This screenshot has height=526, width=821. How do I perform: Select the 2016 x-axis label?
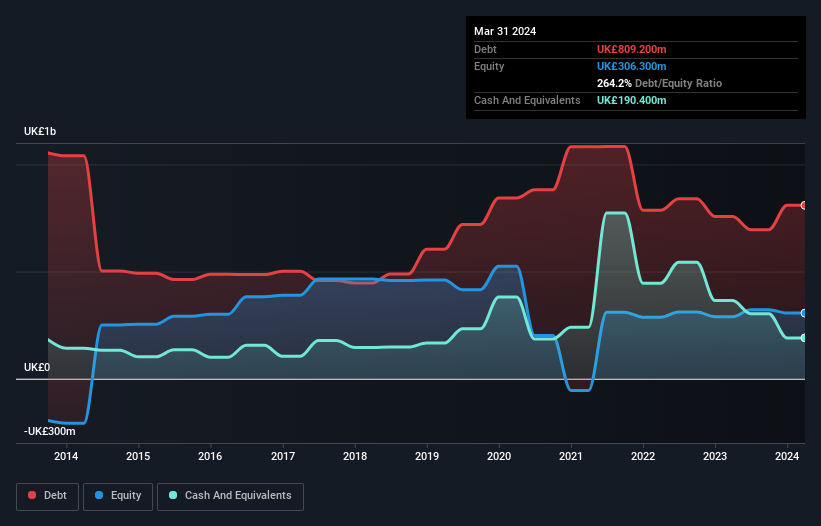tap(210, 456)
